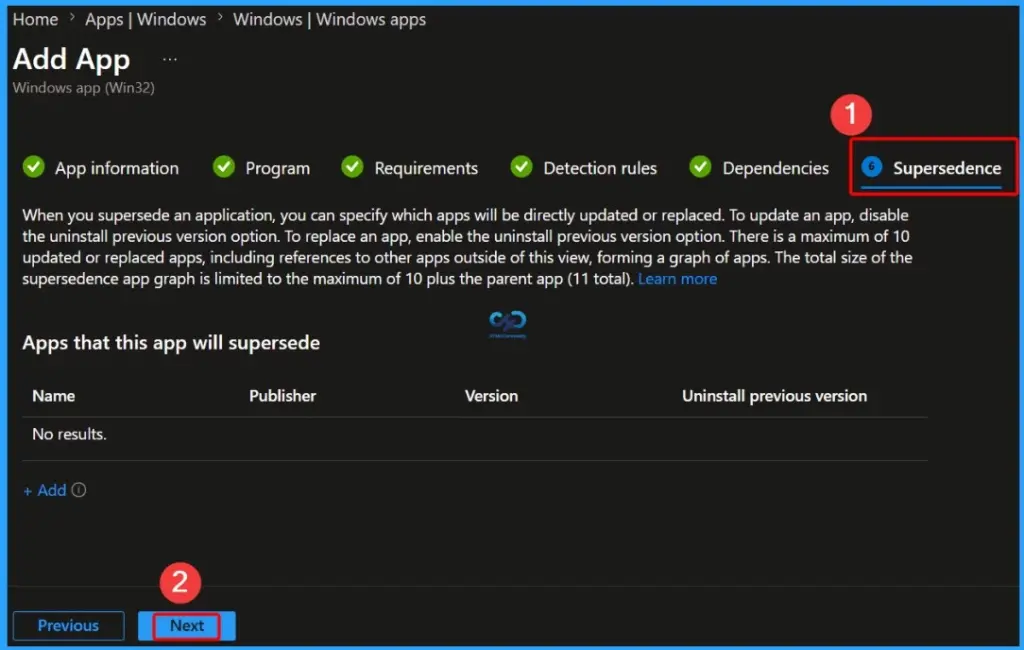Click the green checkmark beside Dependencies
1024x650 pixels.
(x=701, y=167)
